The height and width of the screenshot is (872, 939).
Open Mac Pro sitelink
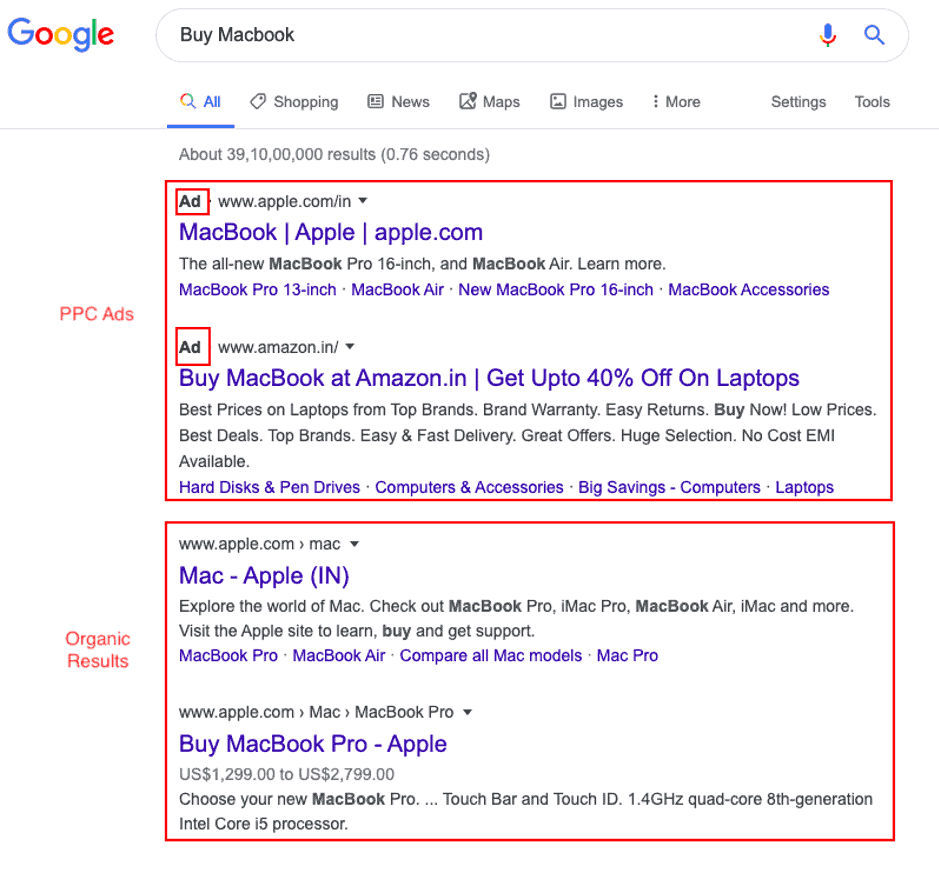(x=627, y=656)
